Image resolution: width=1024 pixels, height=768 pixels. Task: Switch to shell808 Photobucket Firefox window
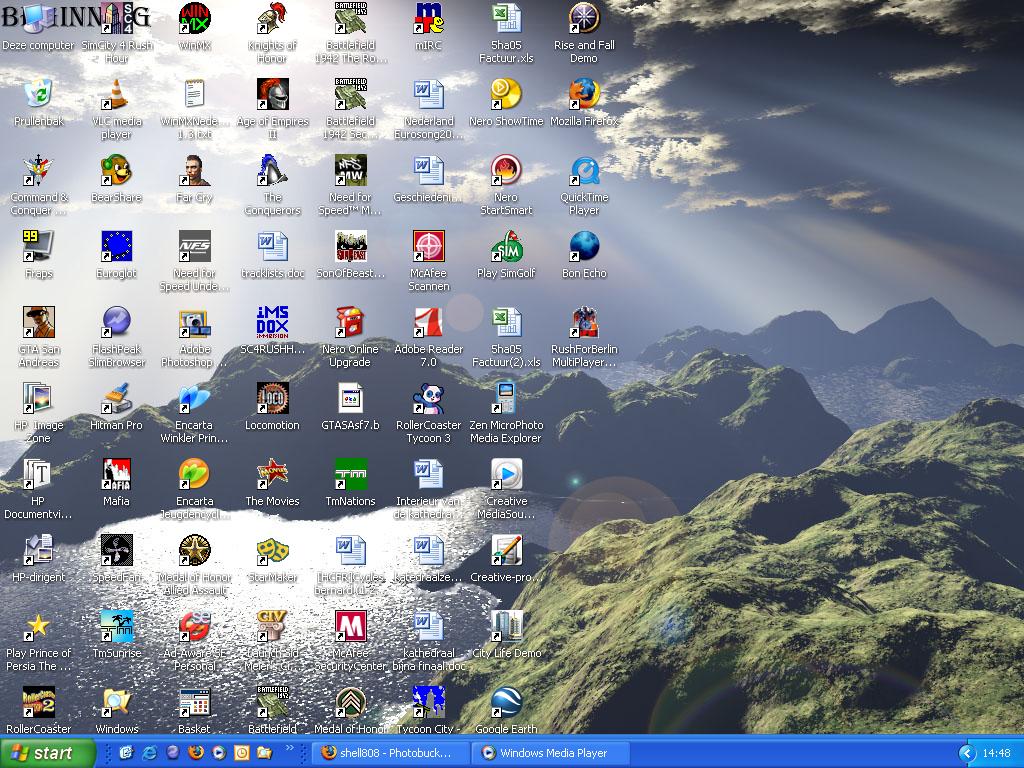coord(389,753)
